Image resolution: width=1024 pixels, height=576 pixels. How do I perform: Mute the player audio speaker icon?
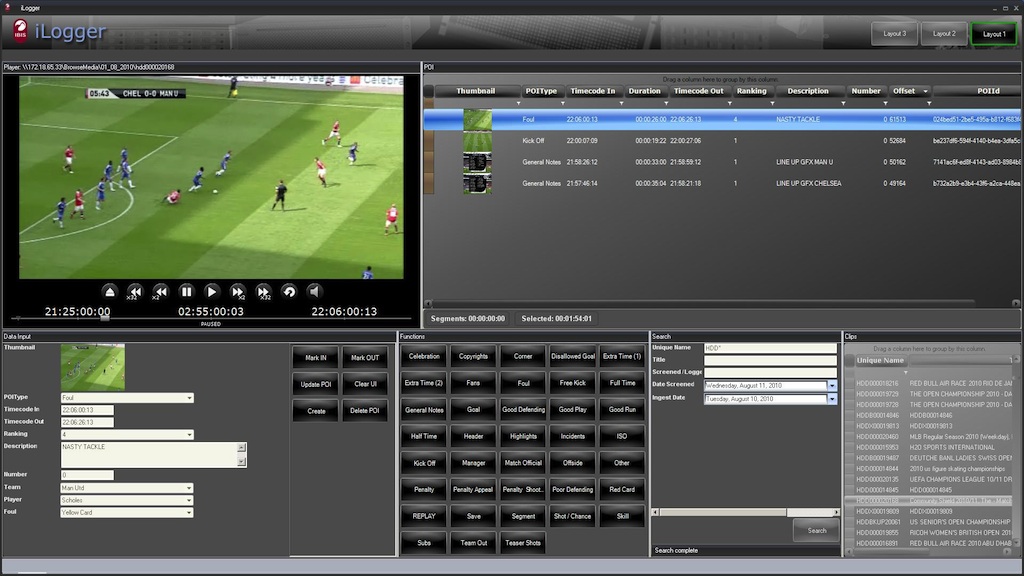pyautogui.click(x=315, y=292)
